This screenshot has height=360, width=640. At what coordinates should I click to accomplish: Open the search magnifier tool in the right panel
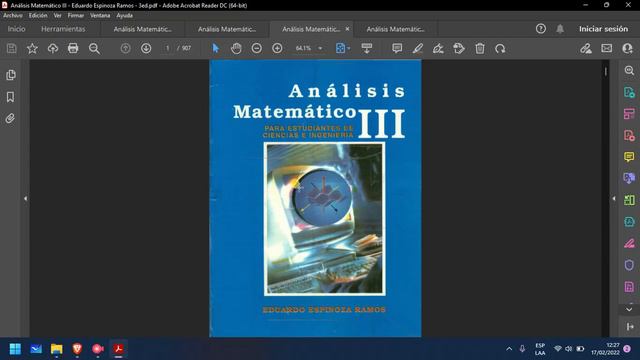click(629, 71)
